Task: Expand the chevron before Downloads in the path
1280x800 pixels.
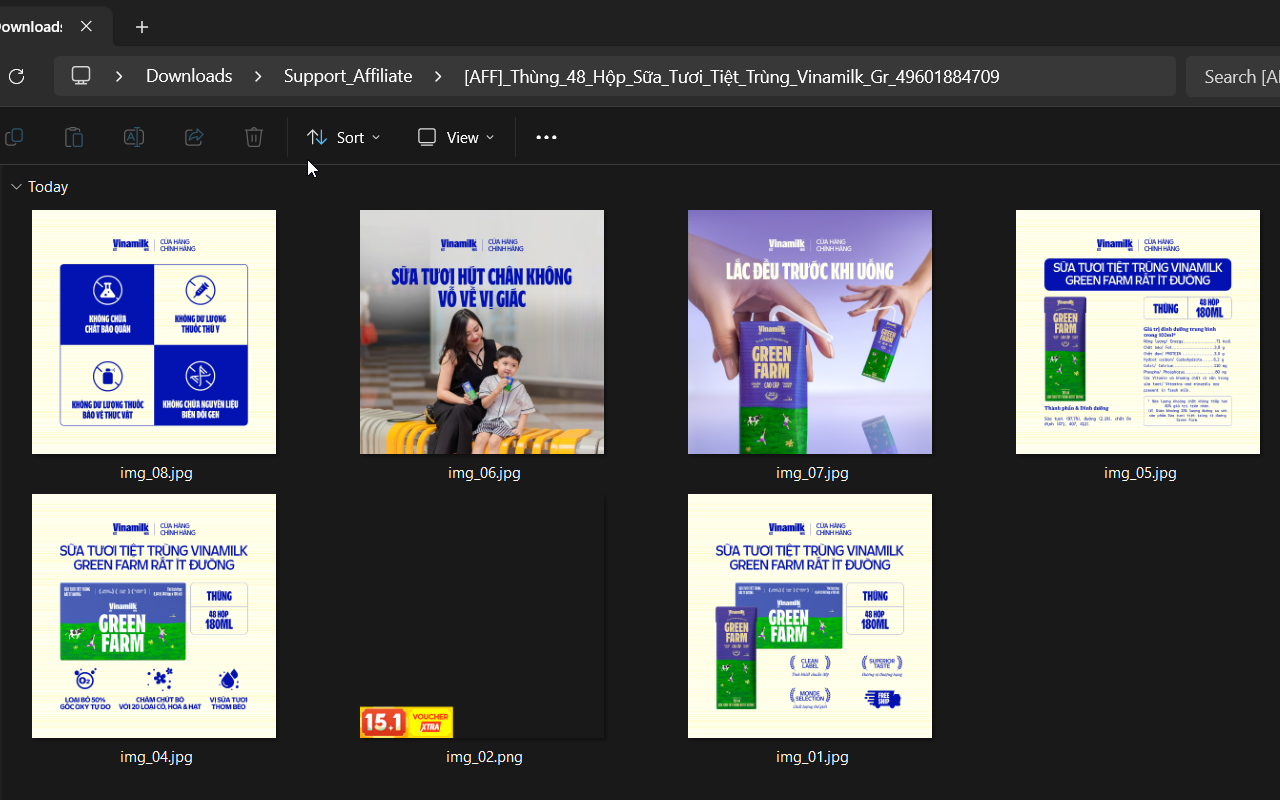Action: tap(119, 76)
